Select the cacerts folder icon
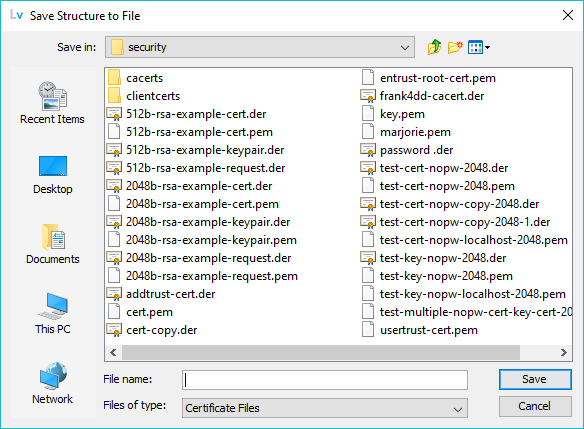 coord(114,78)
